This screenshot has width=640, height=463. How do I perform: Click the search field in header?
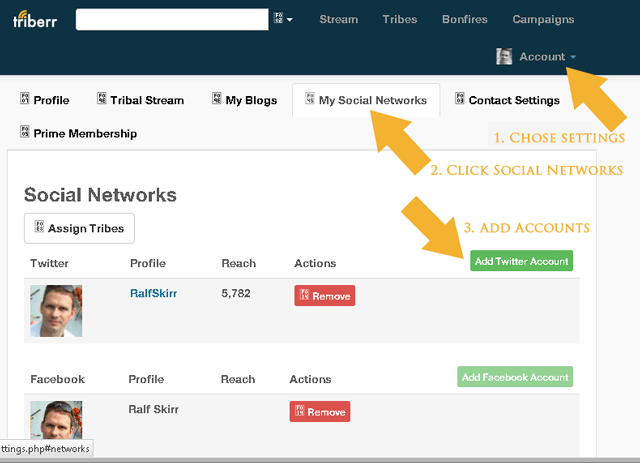(172, 19)
